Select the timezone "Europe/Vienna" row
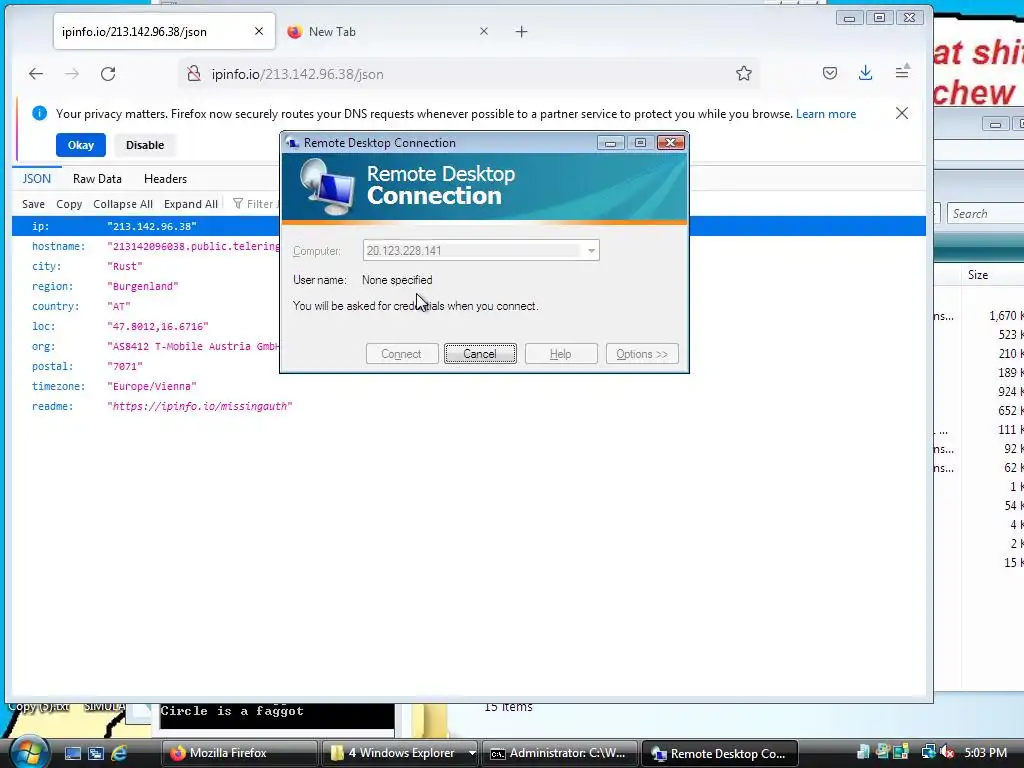The height and width of the screenshot is (768, 1024). click(x=469, y=386)
